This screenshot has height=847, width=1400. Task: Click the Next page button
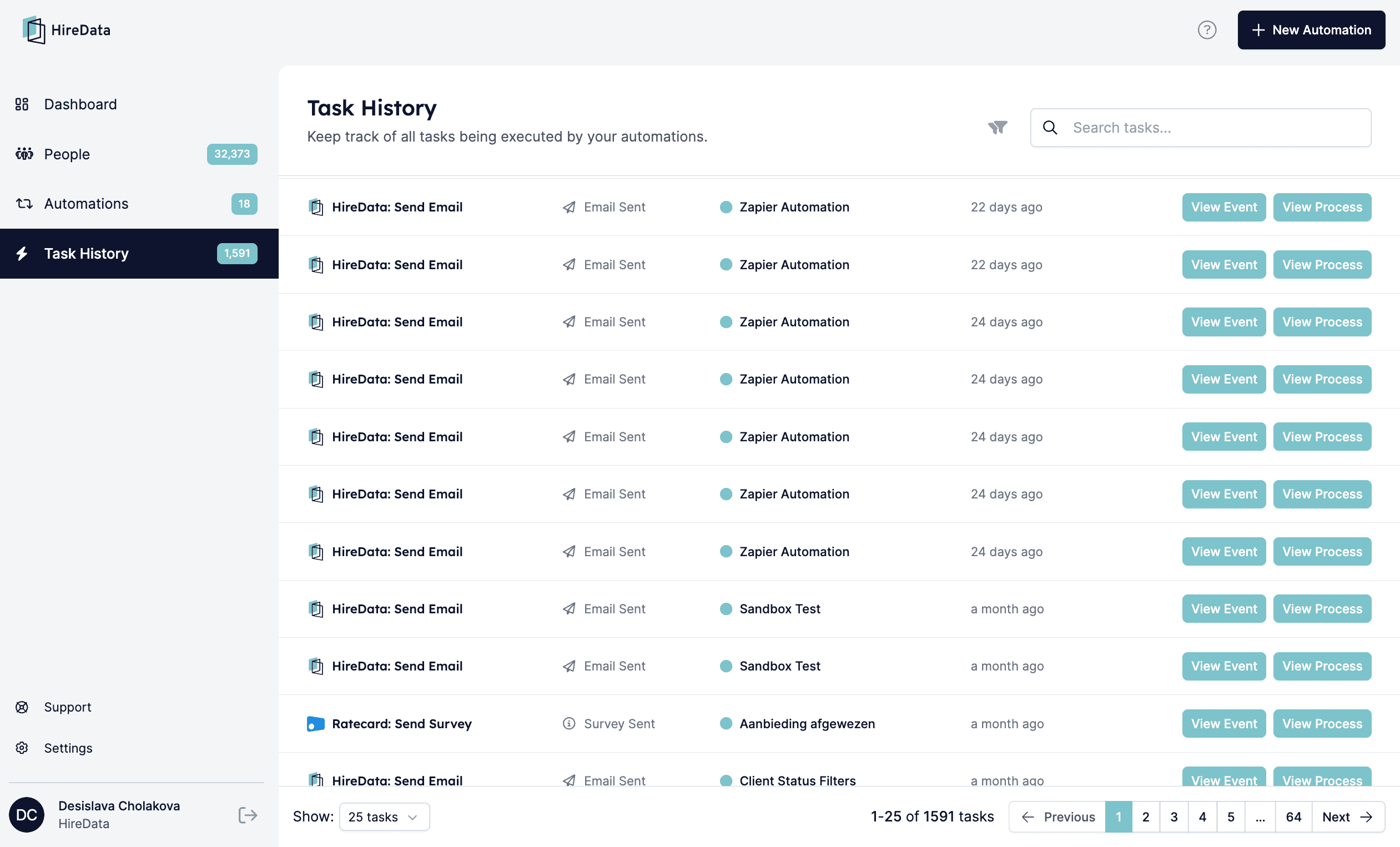(x=1348, y=816)
